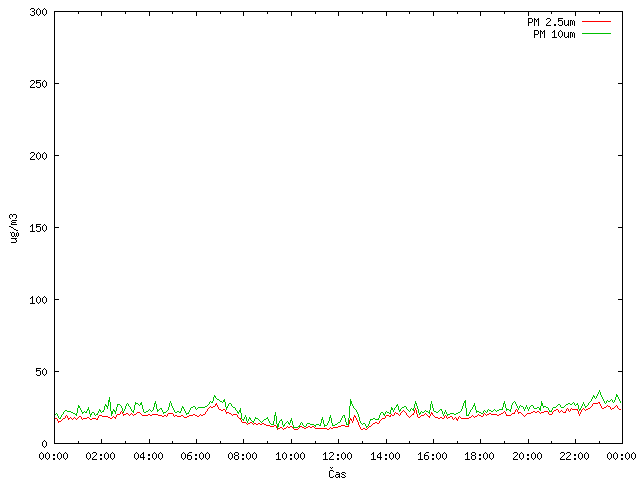Click the ug/m3 y-axis title

pos(14,228)
